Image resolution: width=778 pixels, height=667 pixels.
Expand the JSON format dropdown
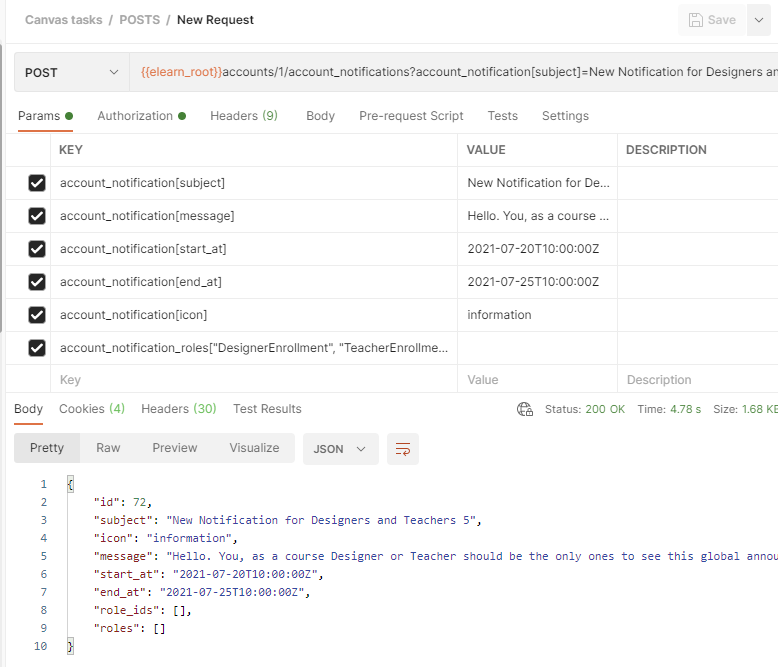(340, 449)
